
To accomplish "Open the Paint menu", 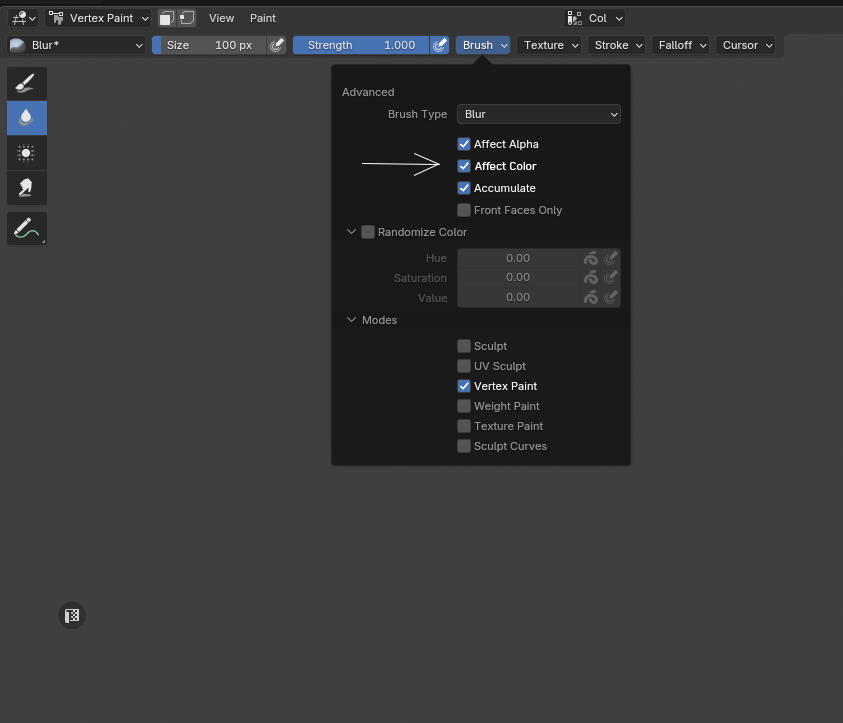I will pos(263,18).
